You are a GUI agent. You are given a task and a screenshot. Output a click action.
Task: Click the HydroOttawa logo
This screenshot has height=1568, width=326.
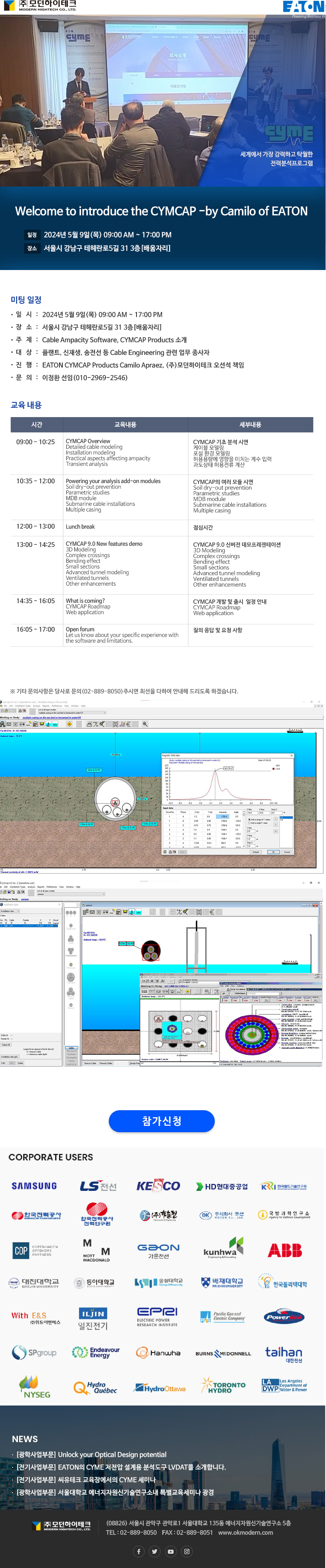pyautogui.click(x=160, y=1388)
